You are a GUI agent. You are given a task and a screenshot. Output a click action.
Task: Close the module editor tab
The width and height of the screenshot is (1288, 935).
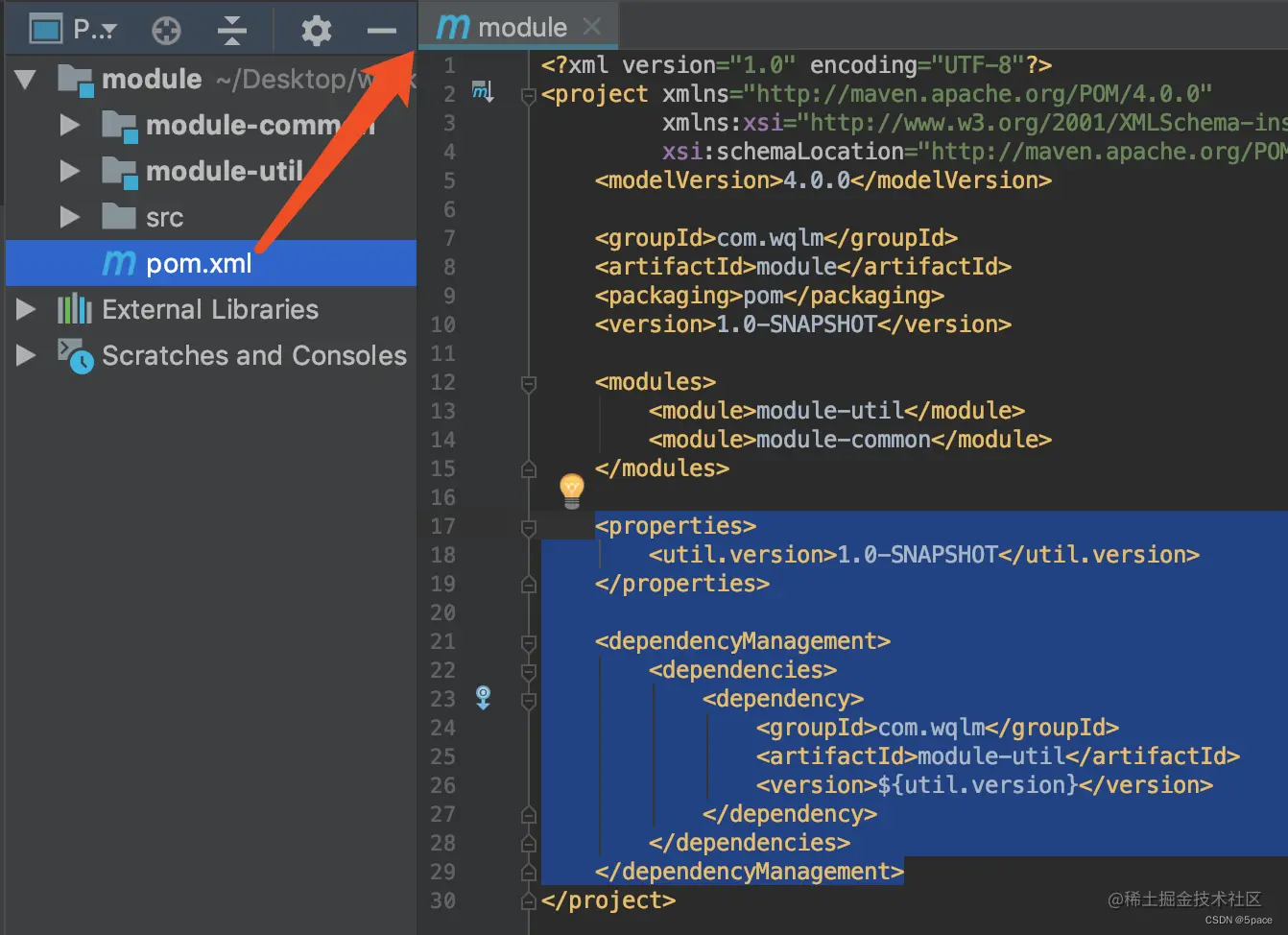tap(592, 27)
